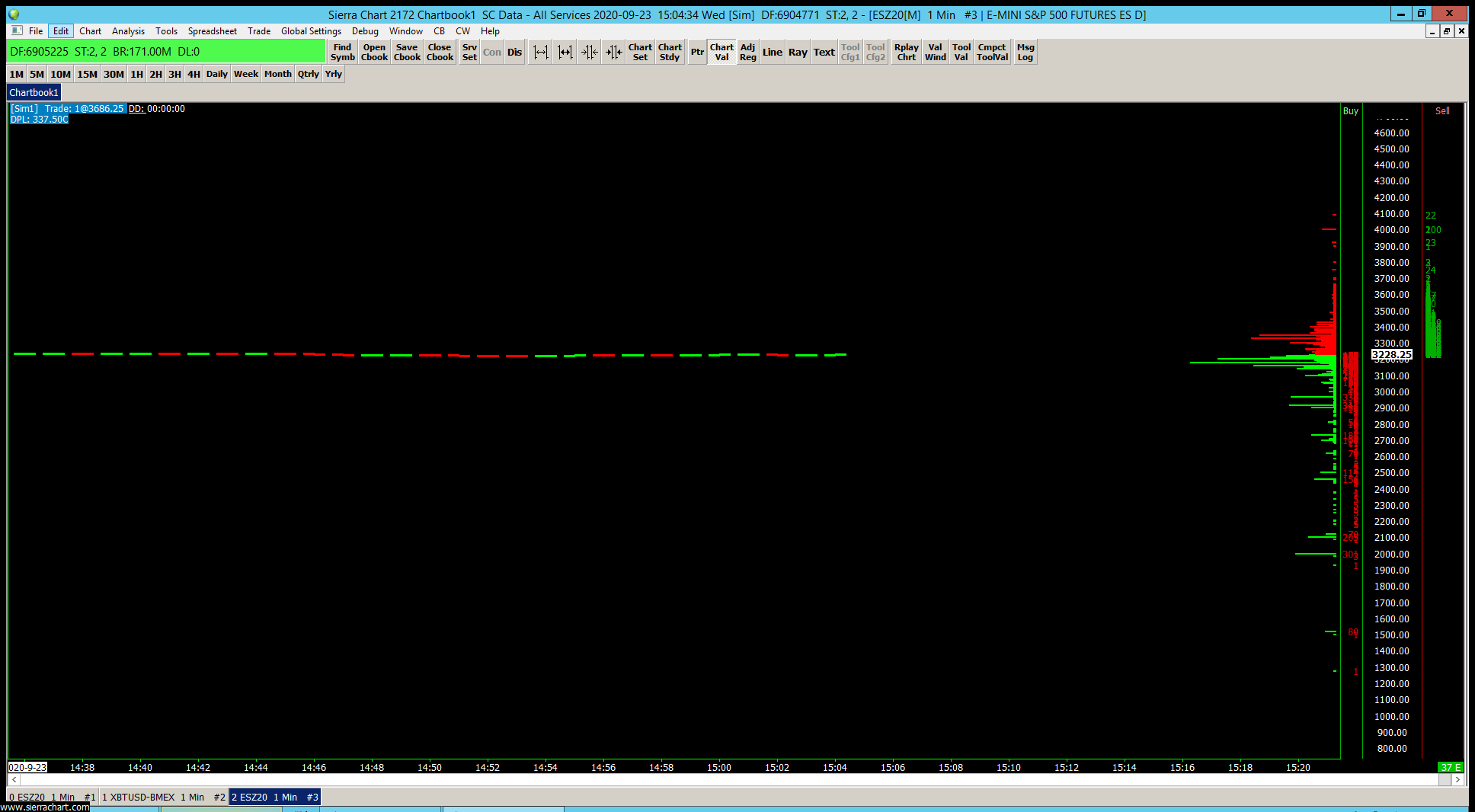Select the Ray drawing tool
This screenshot has width=1475, height=812.
[x=798, y=52]
